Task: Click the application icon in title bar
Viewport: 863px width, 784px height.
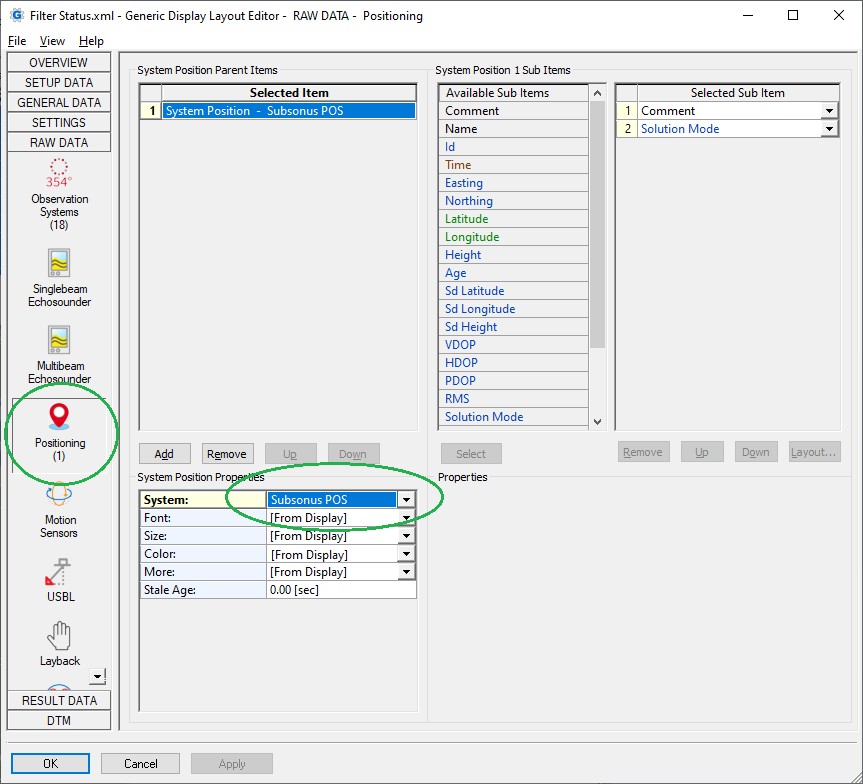Action: tap(16, 16)
